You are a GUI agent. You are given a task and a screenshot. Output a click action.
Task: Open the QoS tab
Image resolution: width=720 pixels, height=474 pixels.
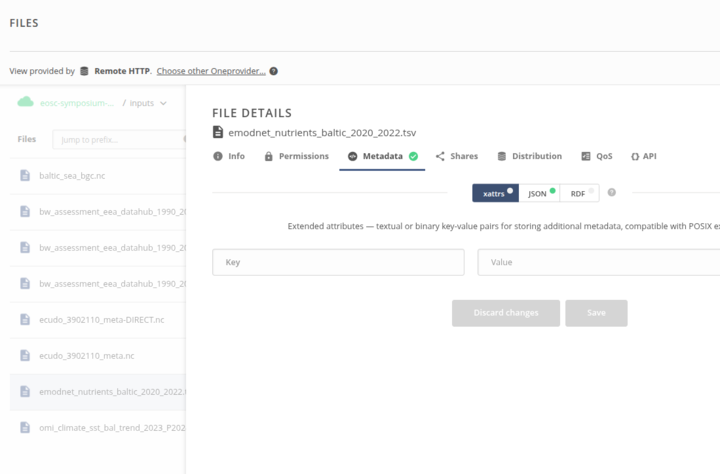click(596, 156)
